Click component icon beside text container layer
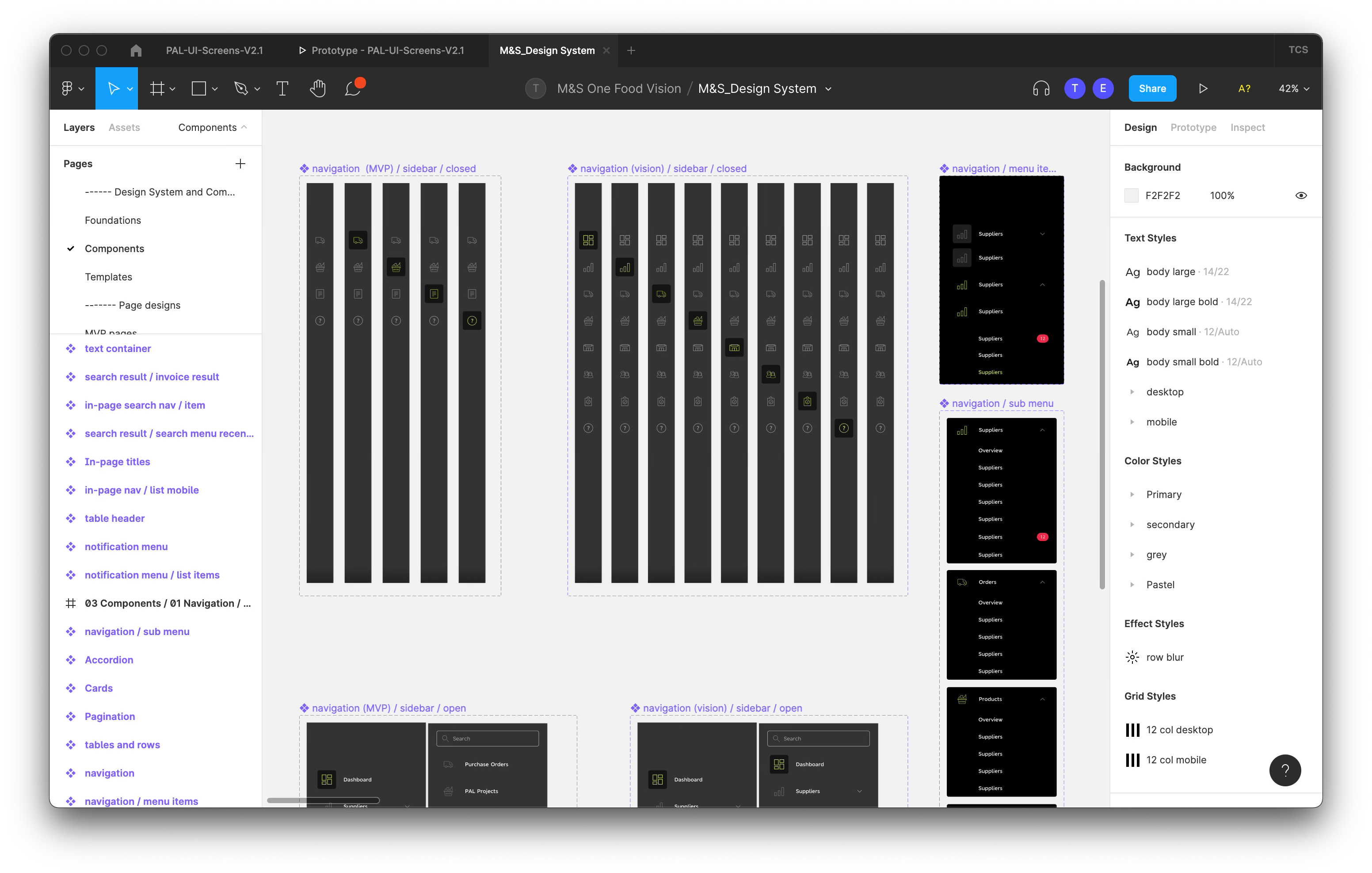Image resolution: width=1372 pixels, height=873 pixels. click(x=71, y=348)
